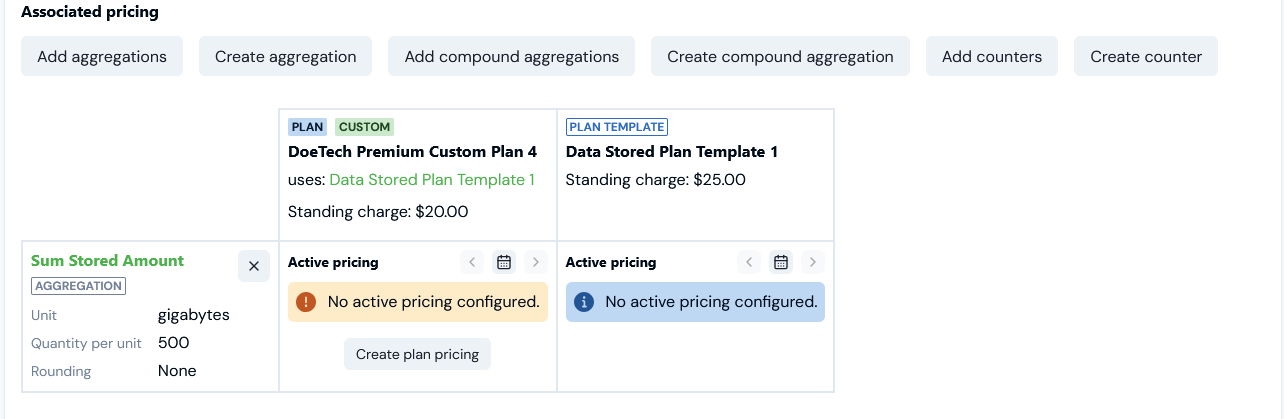This screenshot has width=1284, height=419.
Task: Click the green CUSTOM tag badge
Action: tap(364, 127)
